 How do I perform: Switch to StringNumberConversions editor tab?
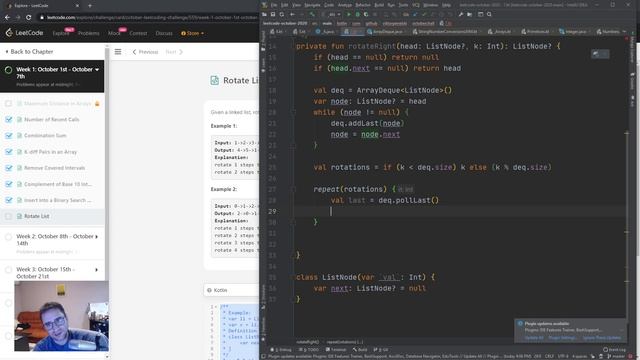click(447, 31)
